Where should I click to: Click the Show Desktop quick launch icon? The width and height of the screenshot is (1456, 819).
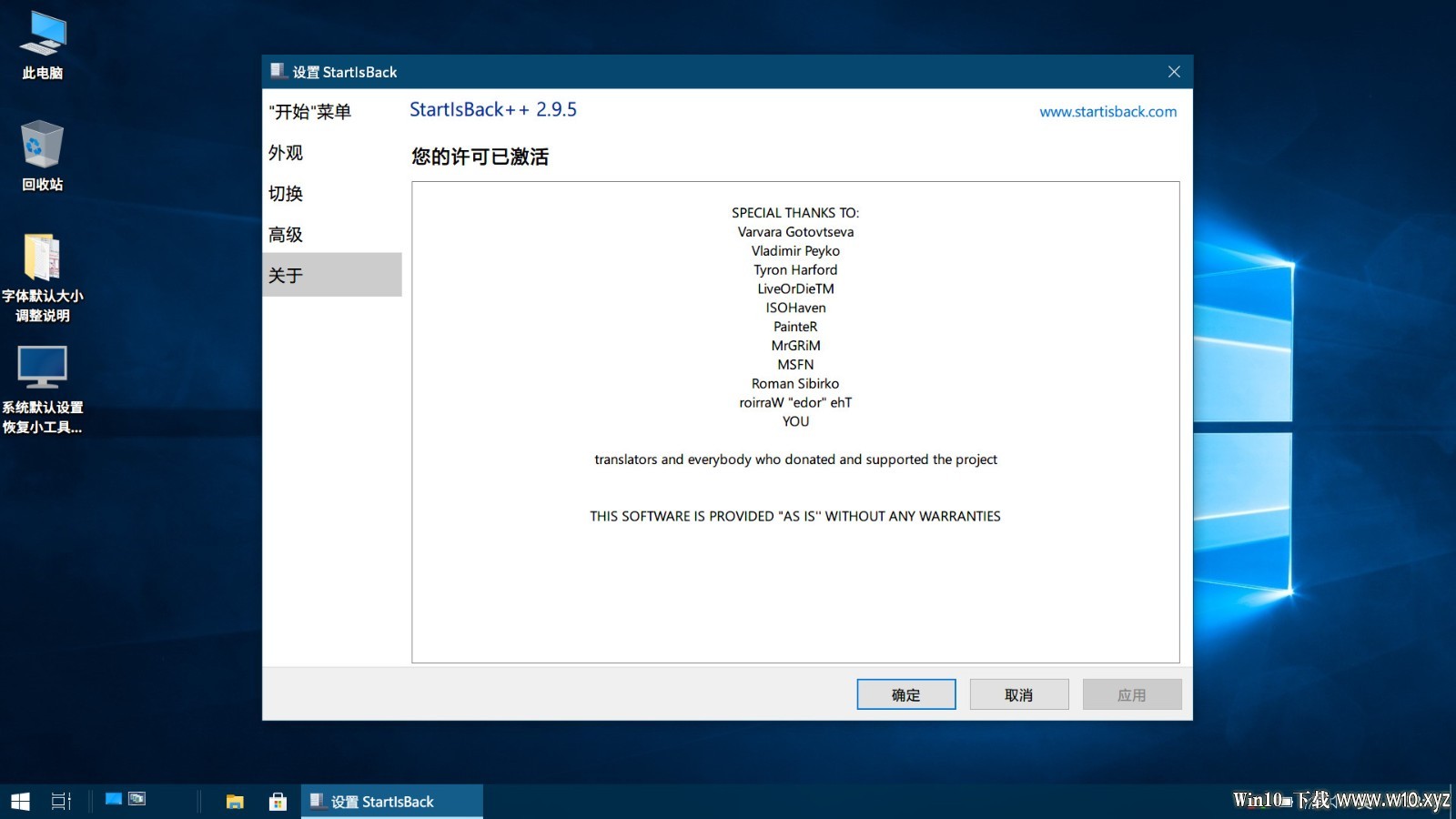(114, 799)
